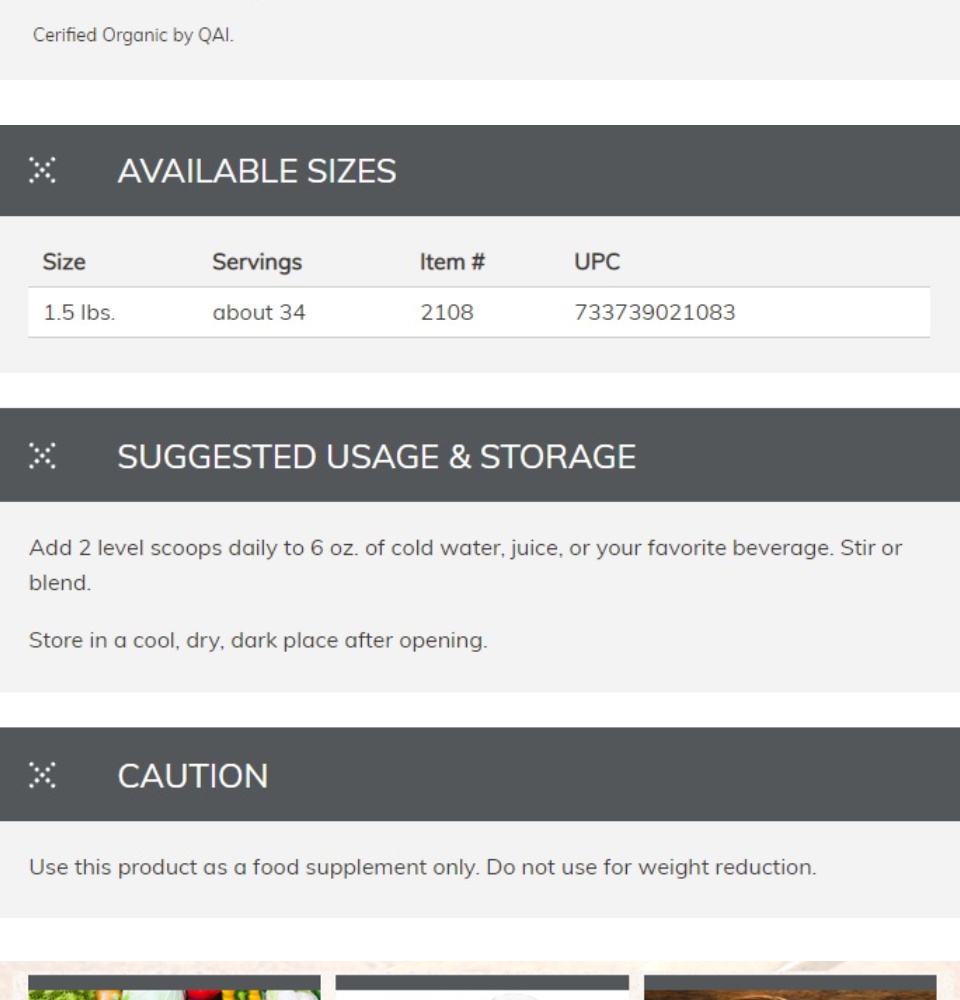This screenshot has width=960, height=1000.
Task: Collapse the AVAILABLE SIZES header
Action: point(480,170)
